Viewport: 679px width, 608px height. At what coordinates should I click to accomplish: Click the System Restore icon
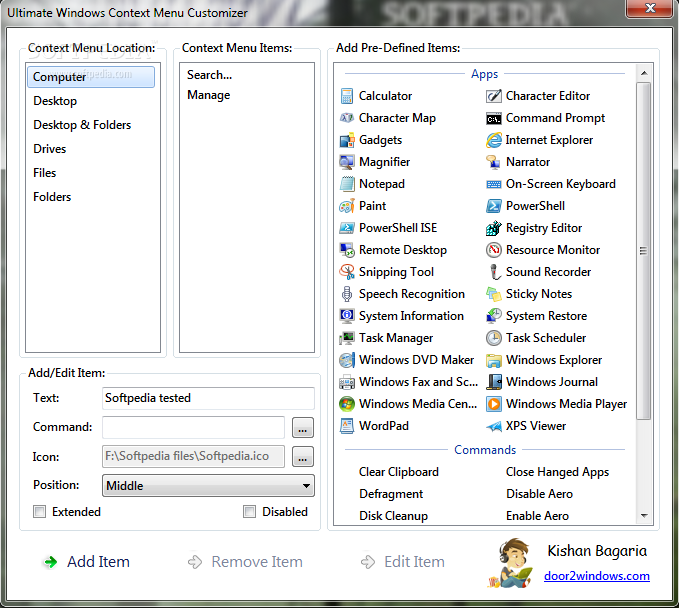[x=494, y=316]
